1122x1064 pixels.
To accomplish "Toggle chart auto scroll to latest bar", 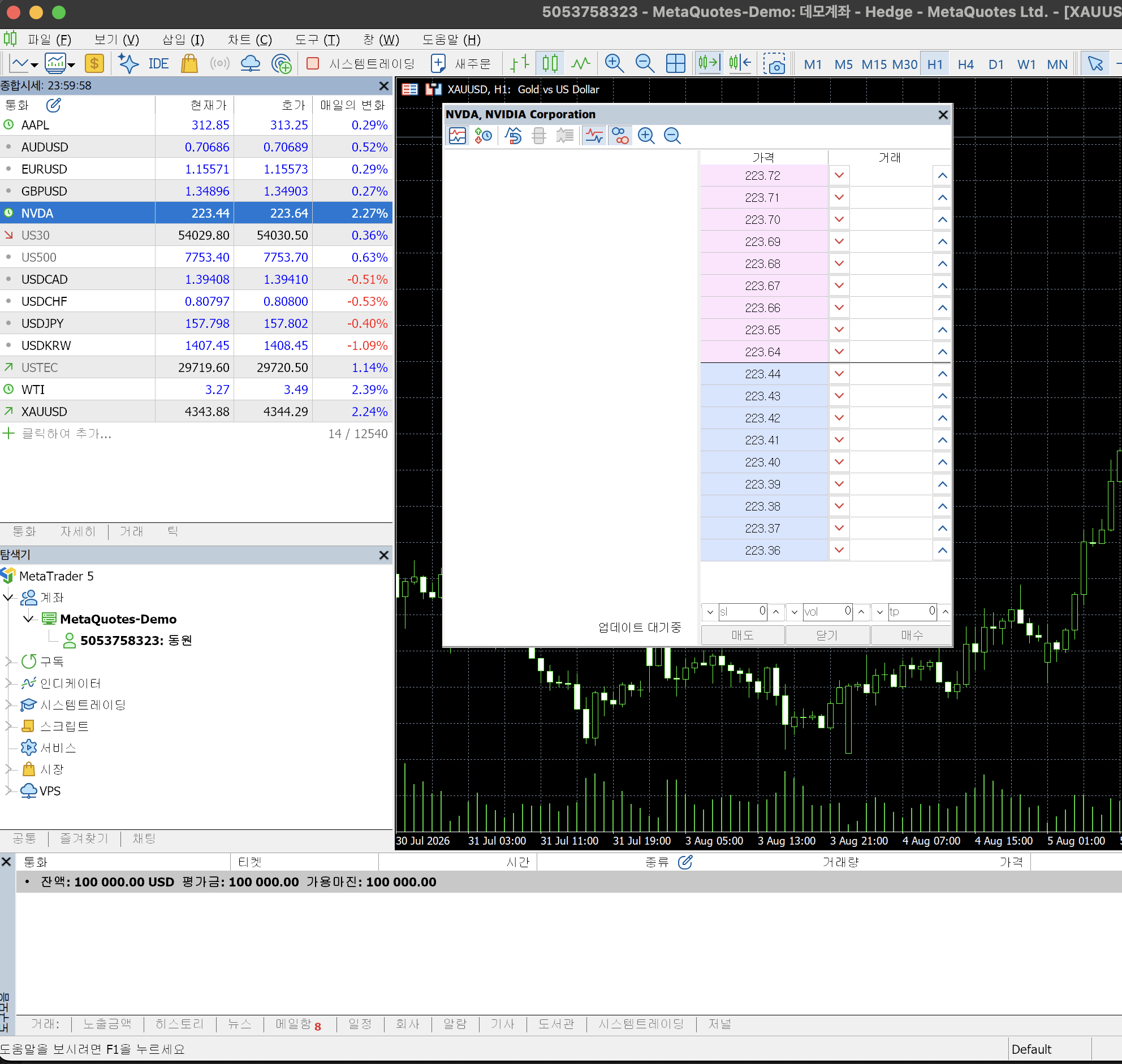I will click(x=709, y=63).
